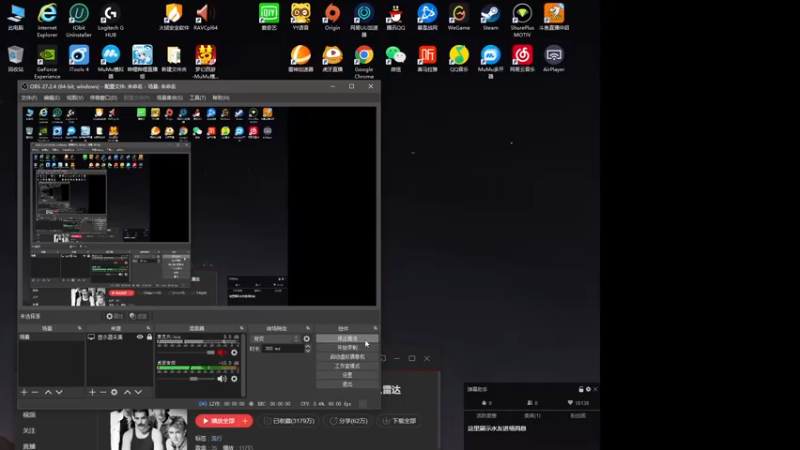The height and width of the screenshot is (450, 800).
Task: Toggle visibility eye of 显示器采集 source
Action: pyautogui.click(x=140, y=337)
